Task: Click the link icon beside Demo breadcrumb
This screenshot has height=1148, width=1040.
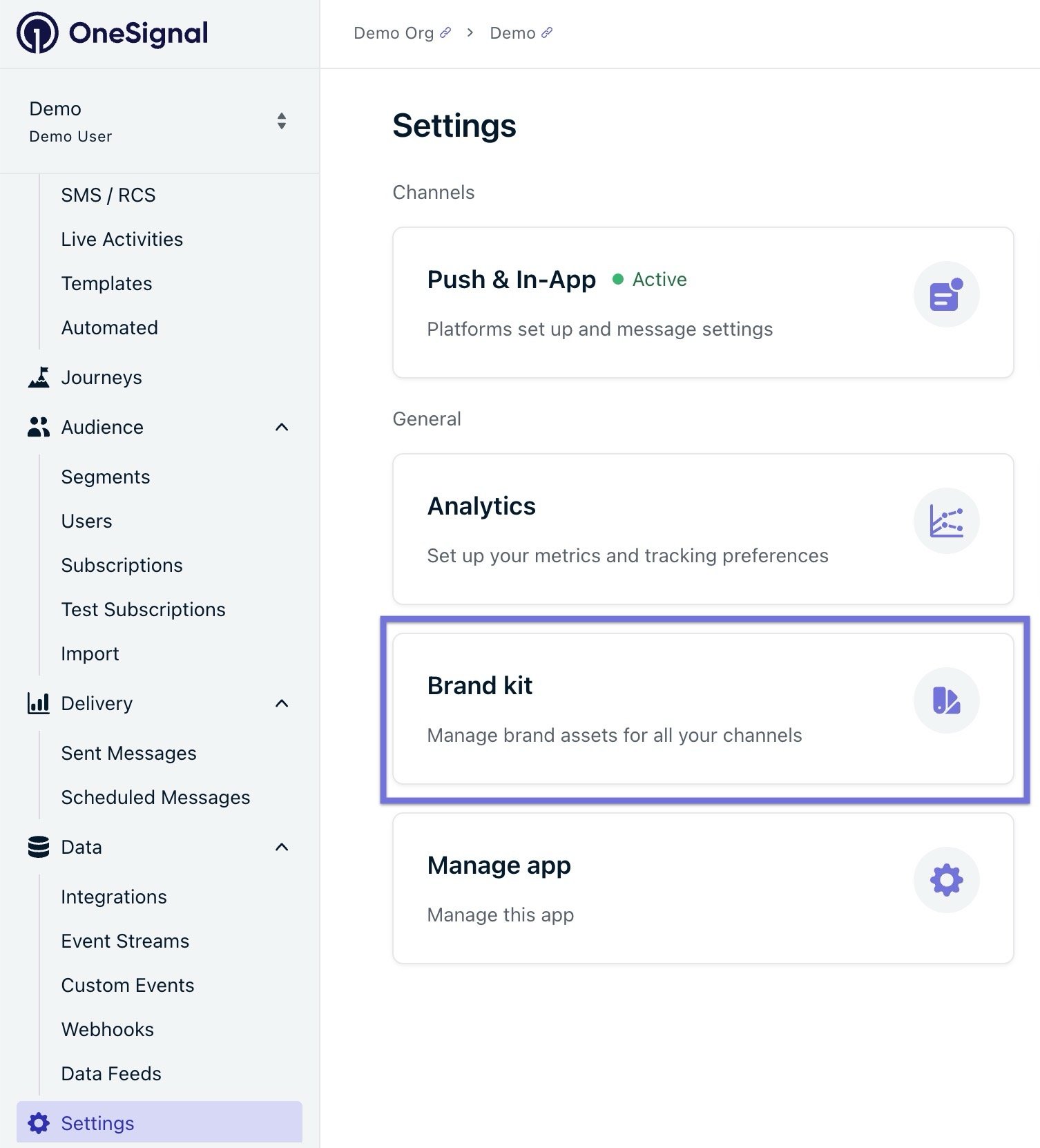Action: (x=547, y=32)
